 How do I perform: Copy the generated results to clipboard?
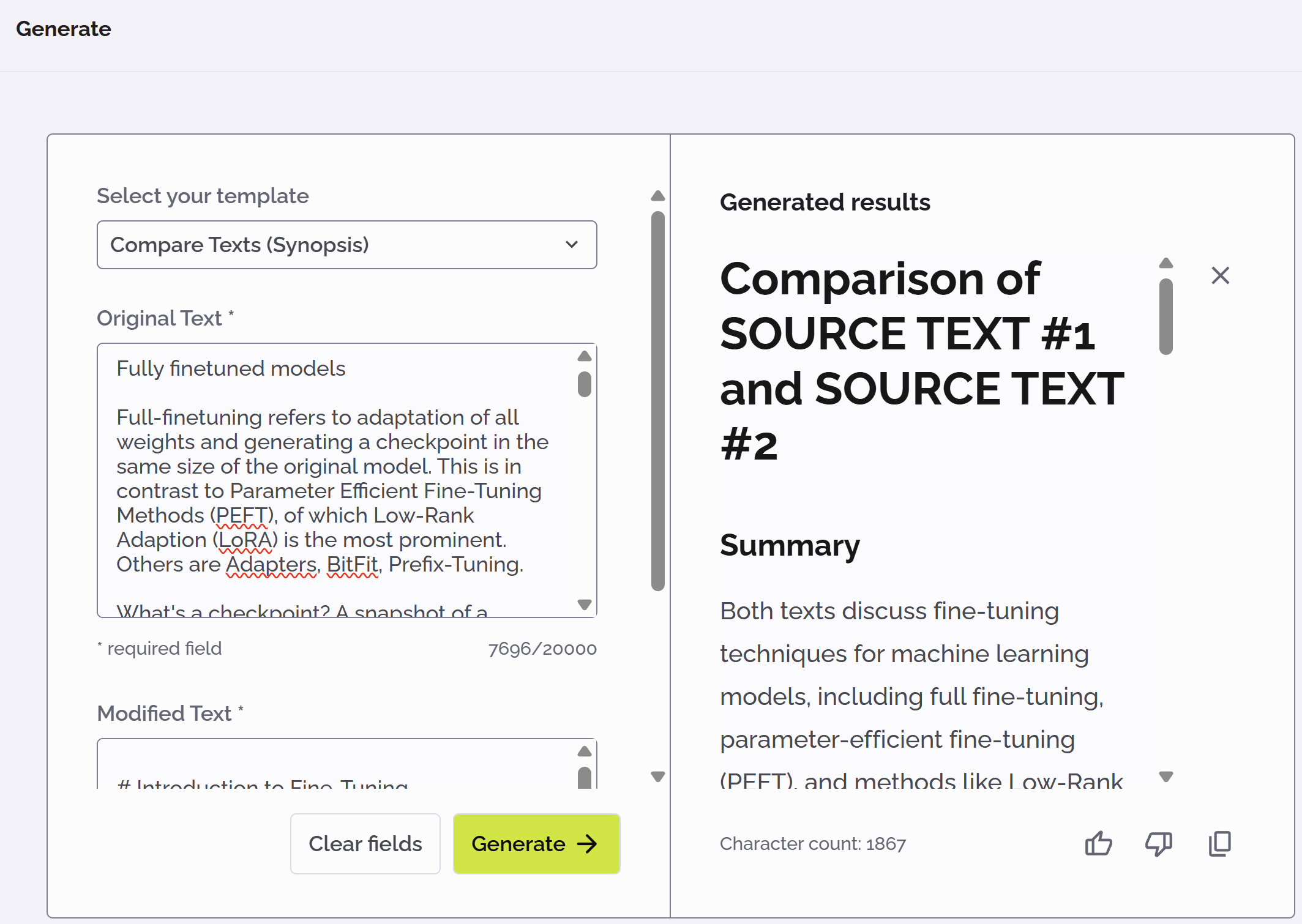[x=1219, y=844]
